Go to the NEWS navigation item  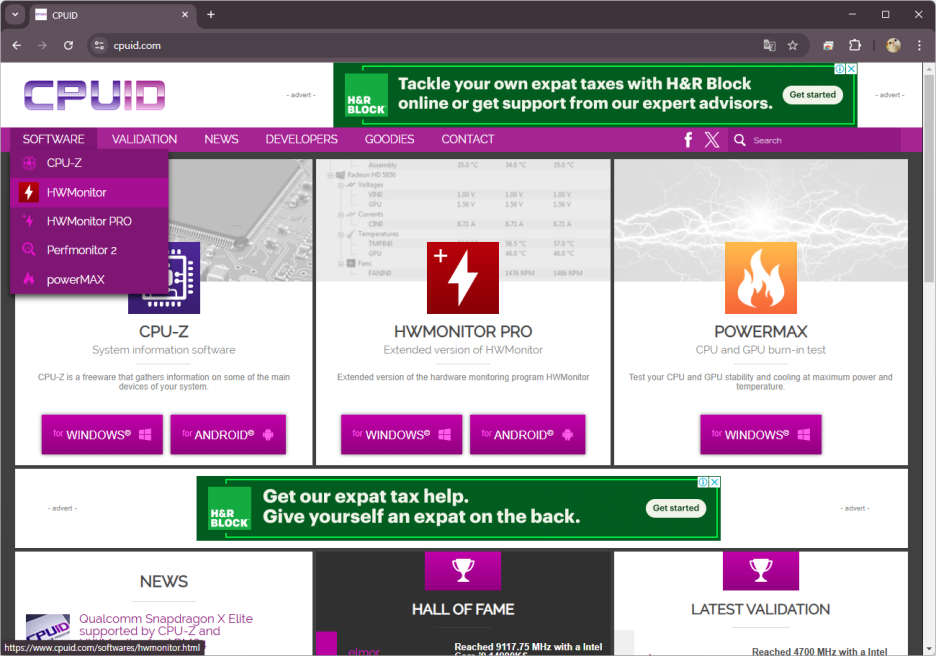coord(221,139)
